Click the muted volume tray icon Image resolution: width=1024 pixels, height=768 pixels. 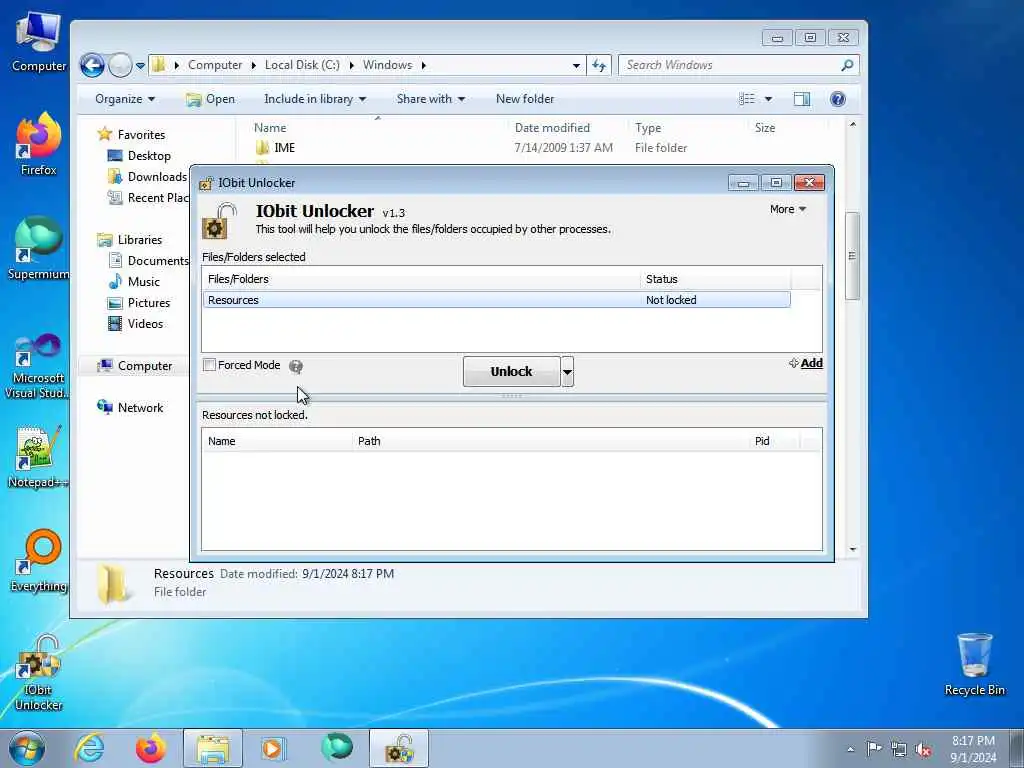923,749
